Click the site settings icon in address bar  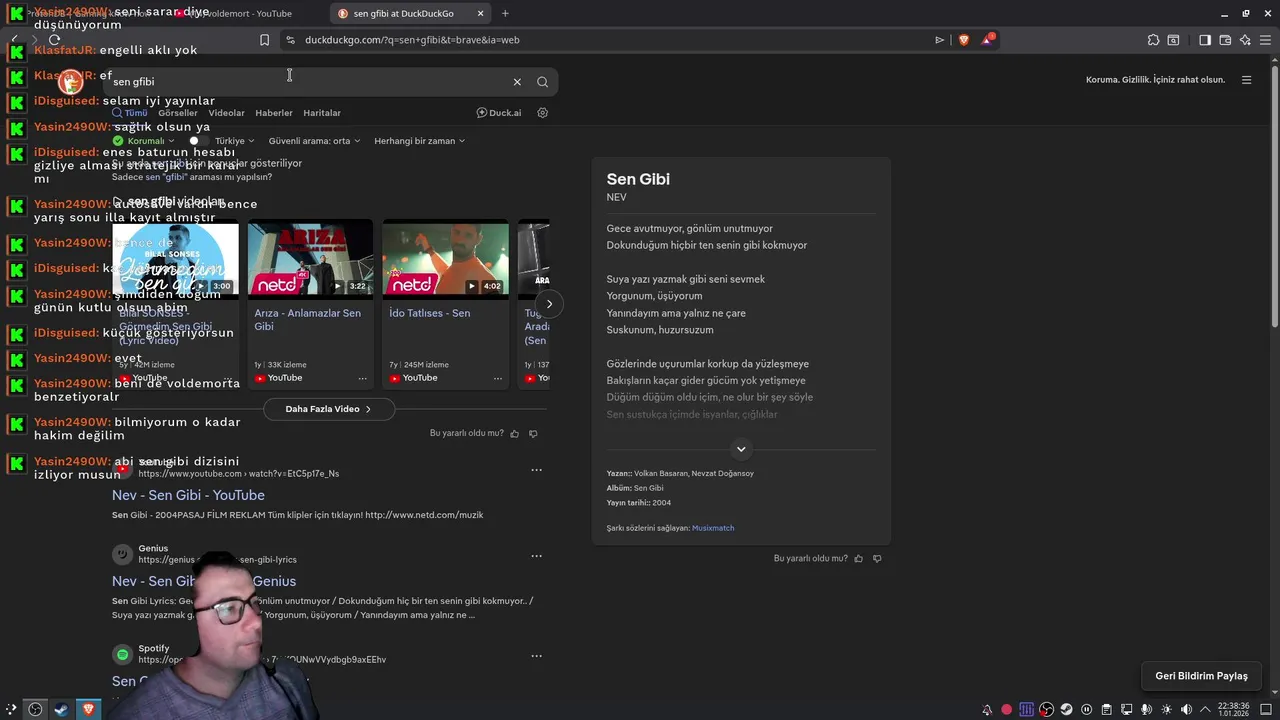(290, 40)
